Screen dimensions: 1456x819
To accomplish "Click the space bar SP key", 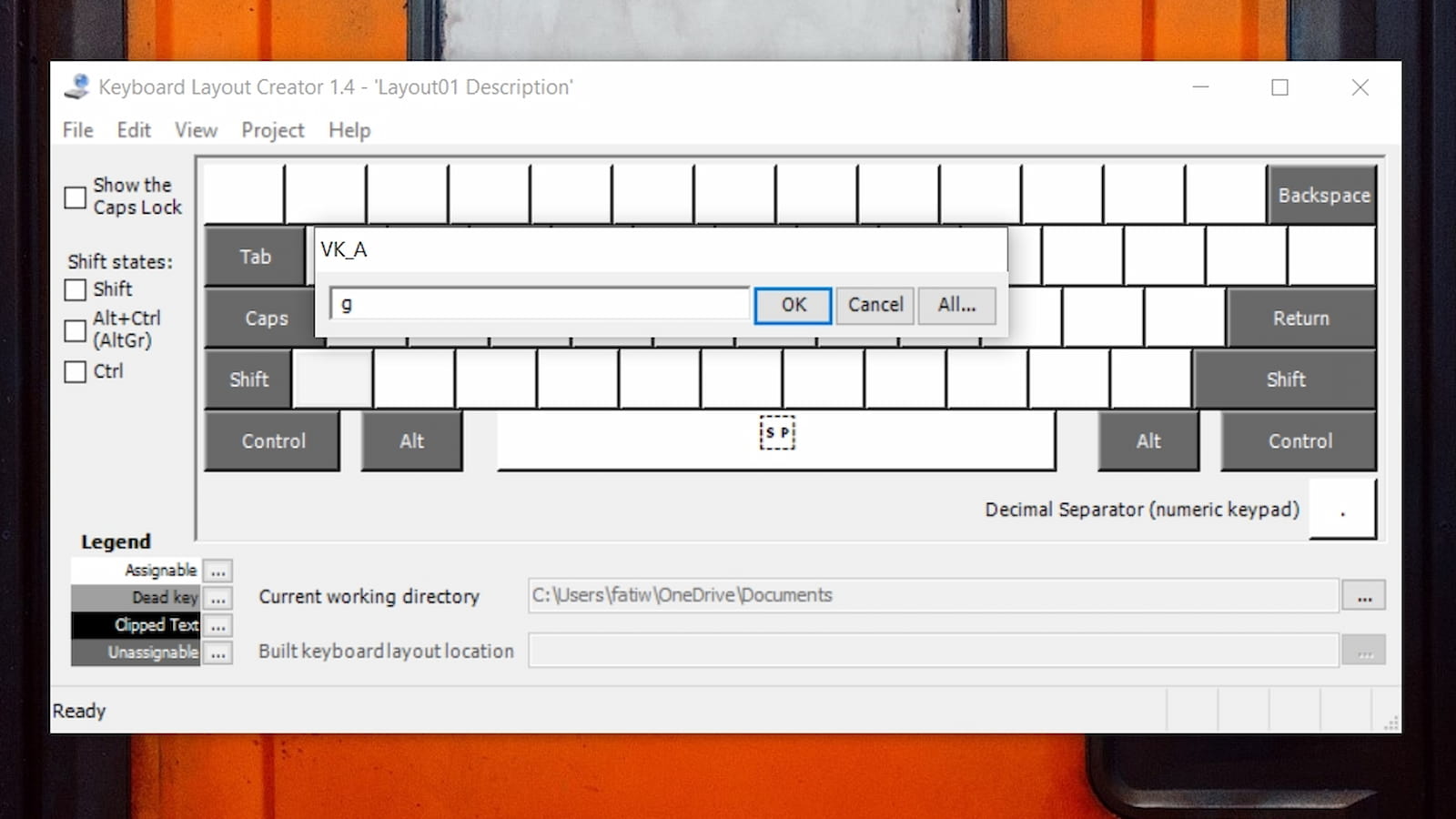I will pyautogui.click(x=776, y=440).
